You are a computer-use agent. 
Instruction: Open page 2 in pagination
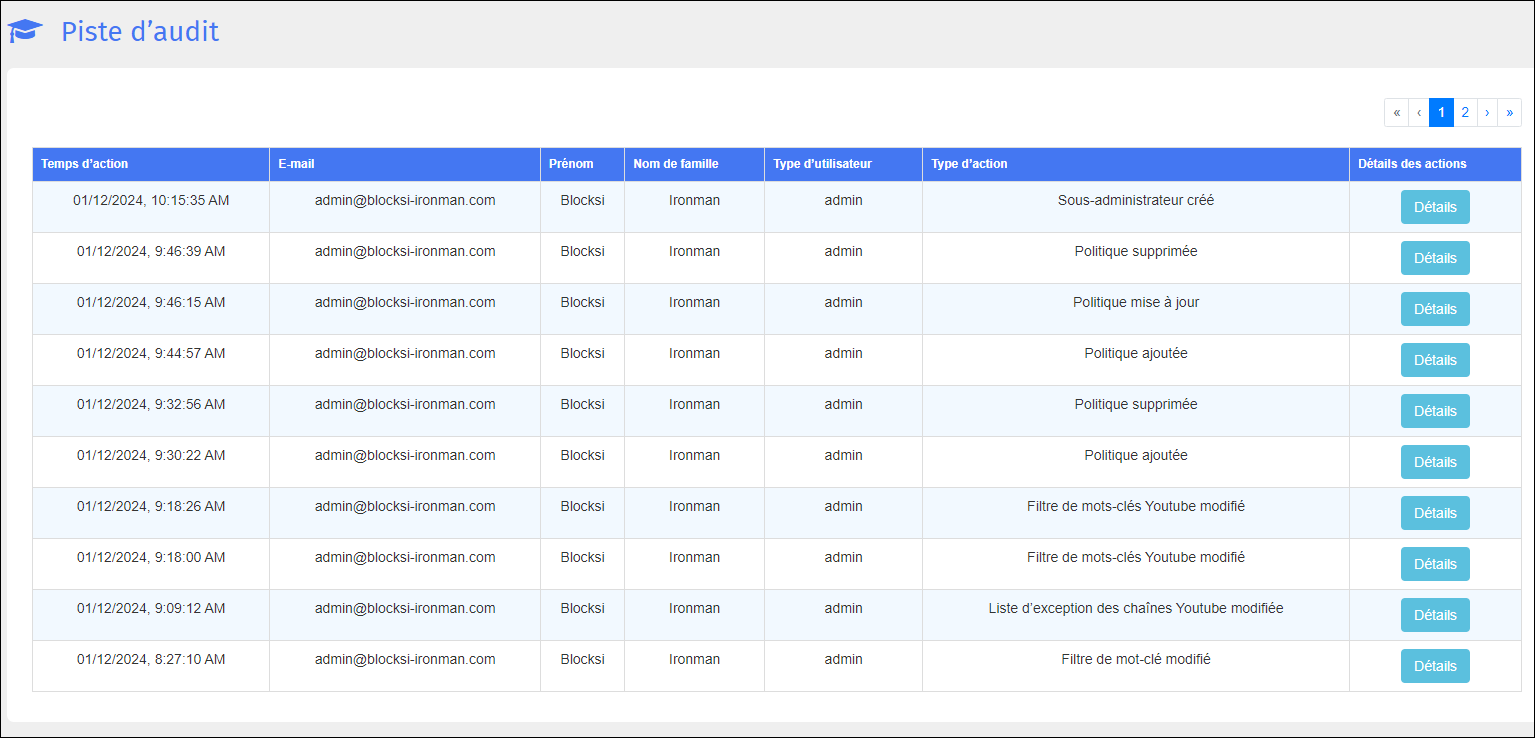click(x=1465, y=113)
